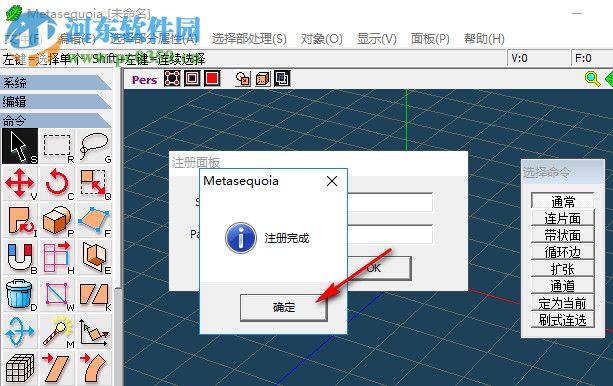
Task: Minimize the Metasequoia main window
Action: (577, 13)
